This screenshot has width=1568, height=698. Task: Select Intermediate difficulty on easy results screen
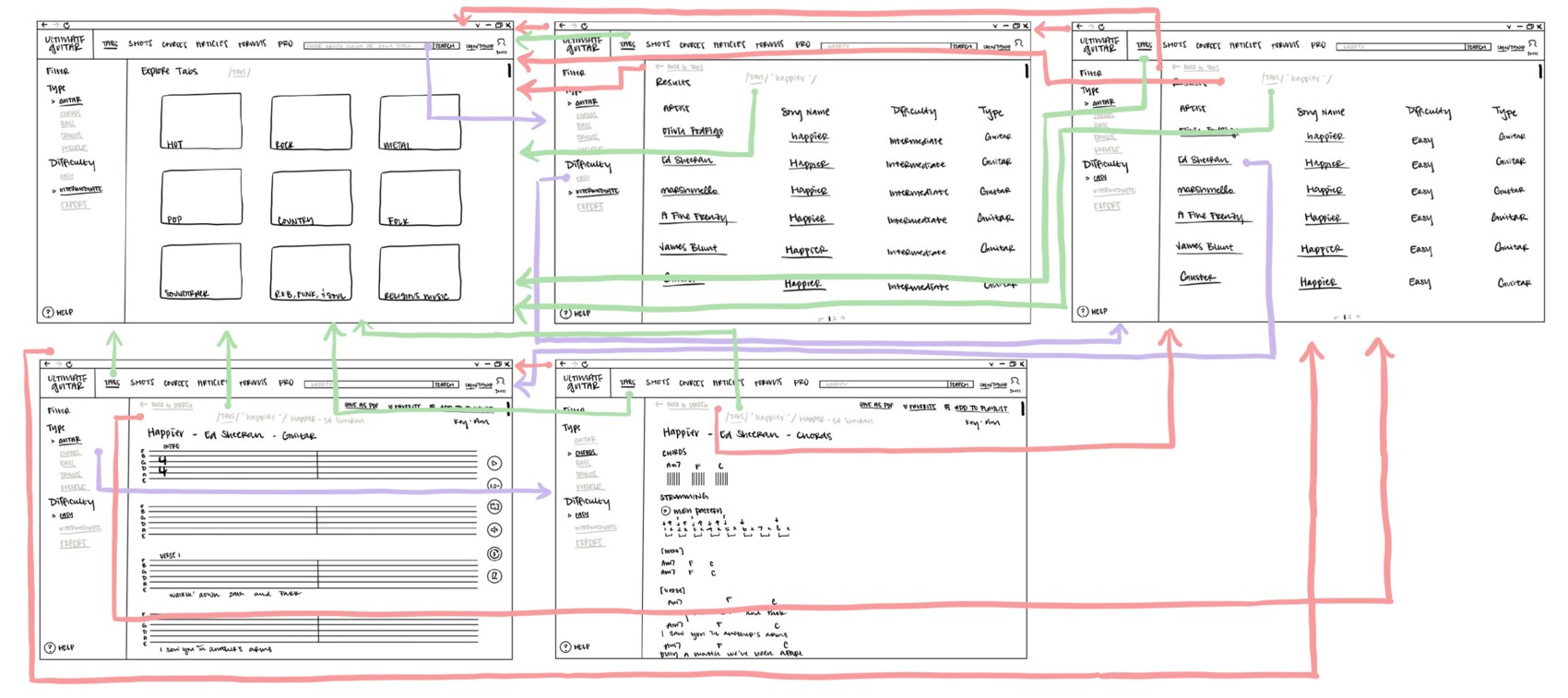pos(1114,191)
